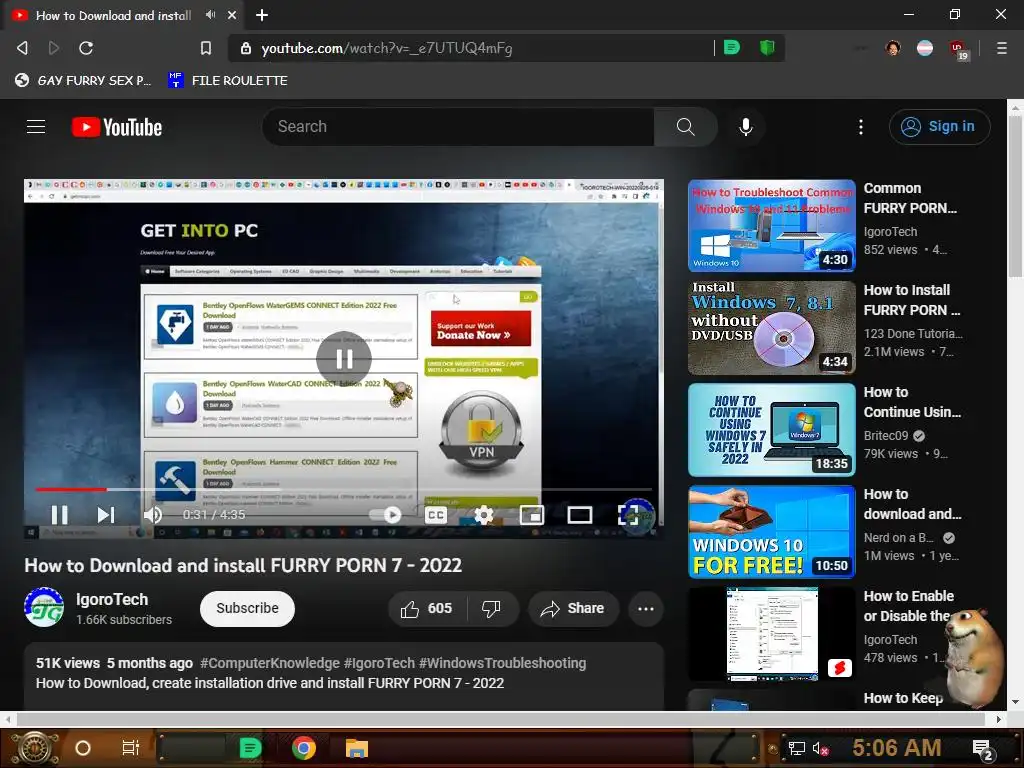Click the #ComputerKnowledge hashtag

pos(270,663)
